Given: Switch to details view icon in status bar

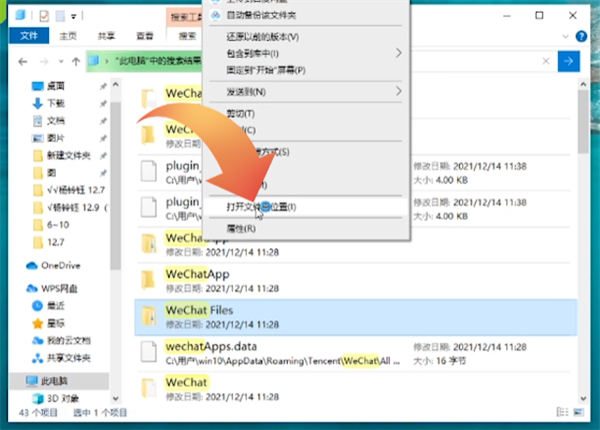Looking at the screenshot, I should 562,412.
